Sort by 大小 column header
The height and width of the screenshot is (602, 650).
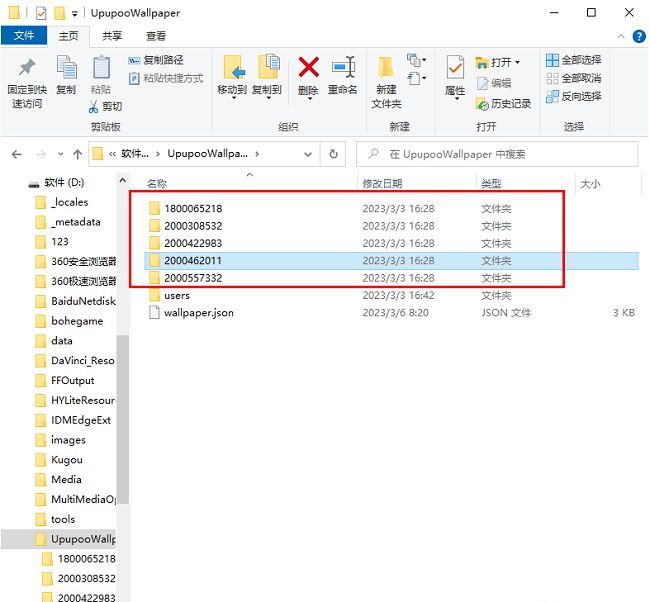click(x=590, y=184)
